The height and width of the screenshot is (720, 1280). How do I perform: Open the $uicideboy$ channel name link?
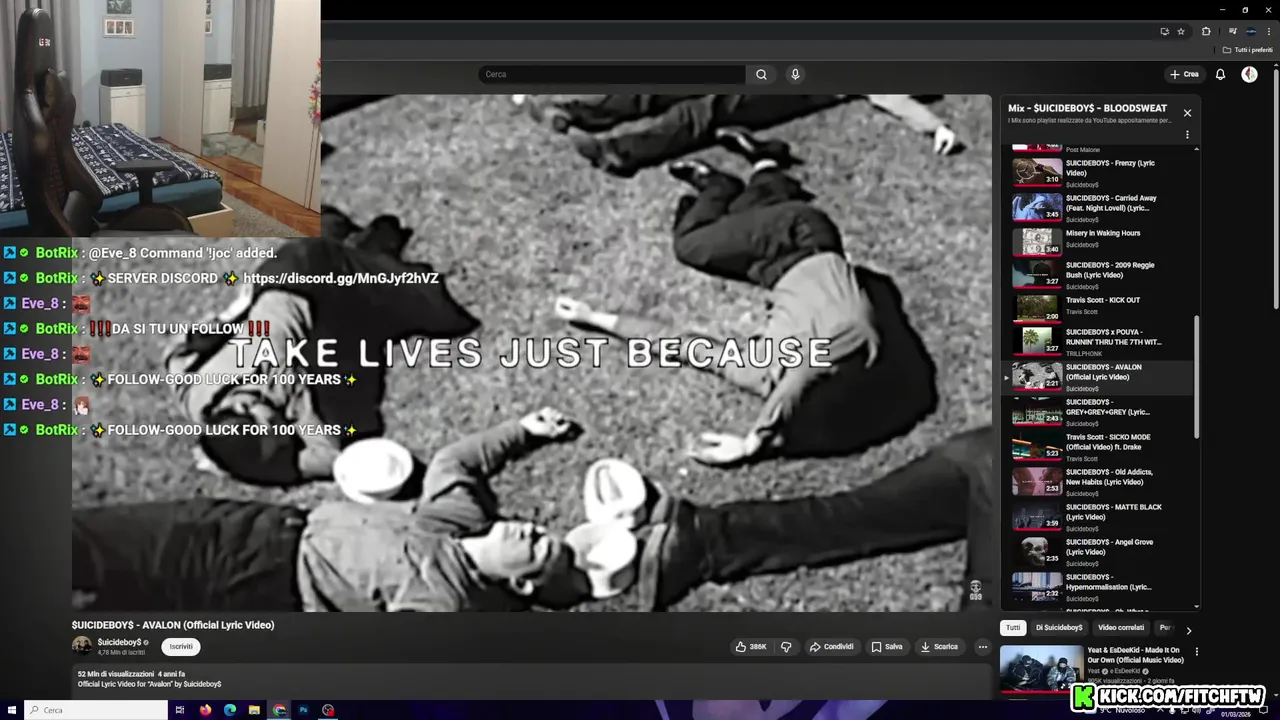click(x=119, y=642)
